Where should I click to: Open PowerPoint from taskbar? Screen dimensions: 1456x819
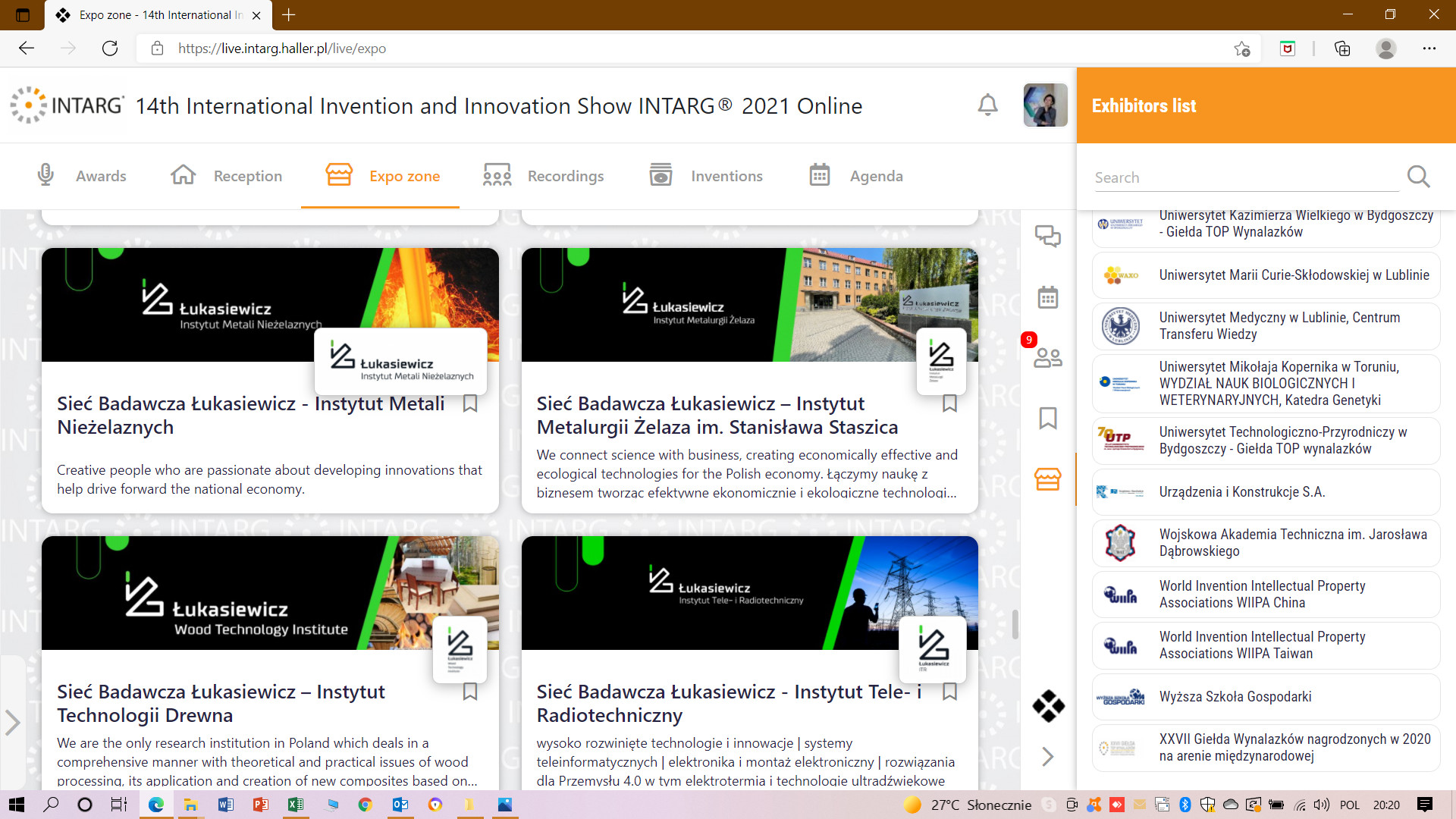260,805
